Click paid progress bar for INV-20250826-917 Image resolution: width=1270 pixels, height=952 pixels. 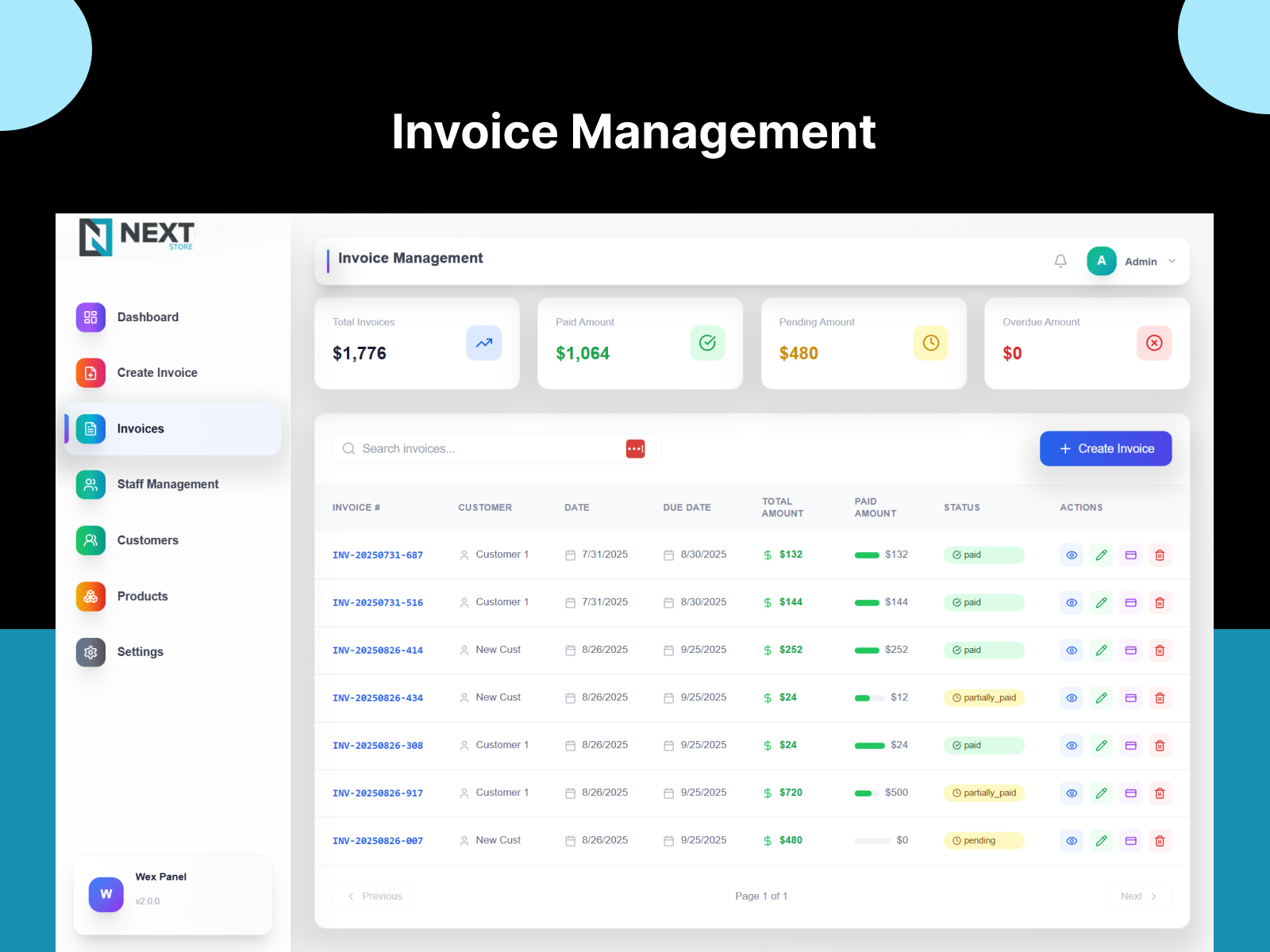[x=867, y=793]
